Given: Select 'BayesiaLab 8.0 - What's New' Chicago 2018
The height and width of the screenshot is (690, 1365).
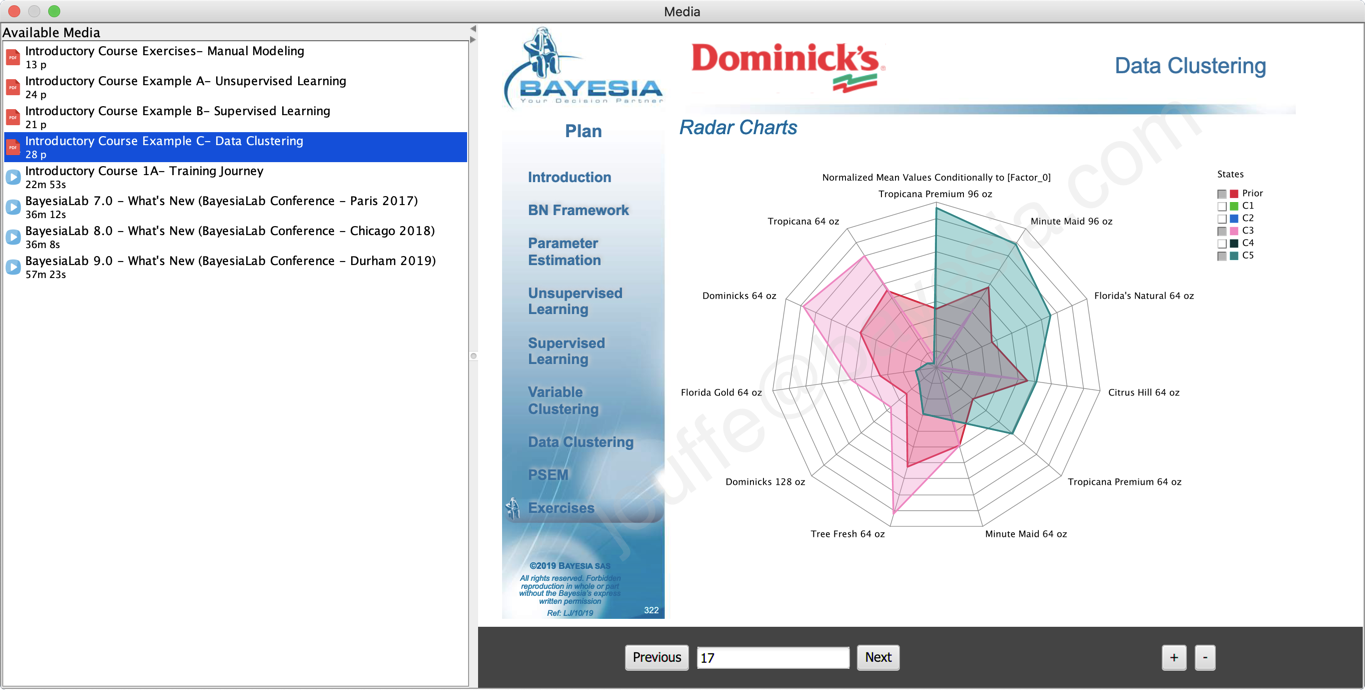Looking at the screenshot, I should click(x=235, y=237).
